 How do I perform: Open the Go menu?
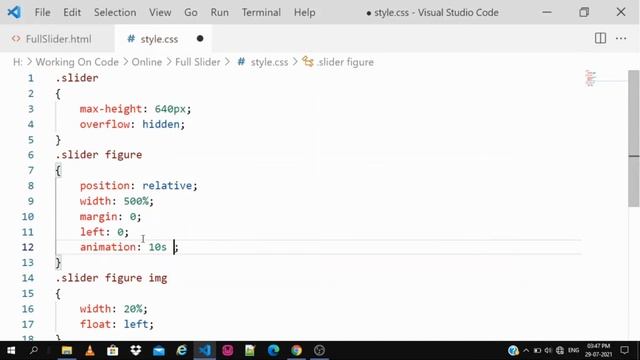coord(191,12)
